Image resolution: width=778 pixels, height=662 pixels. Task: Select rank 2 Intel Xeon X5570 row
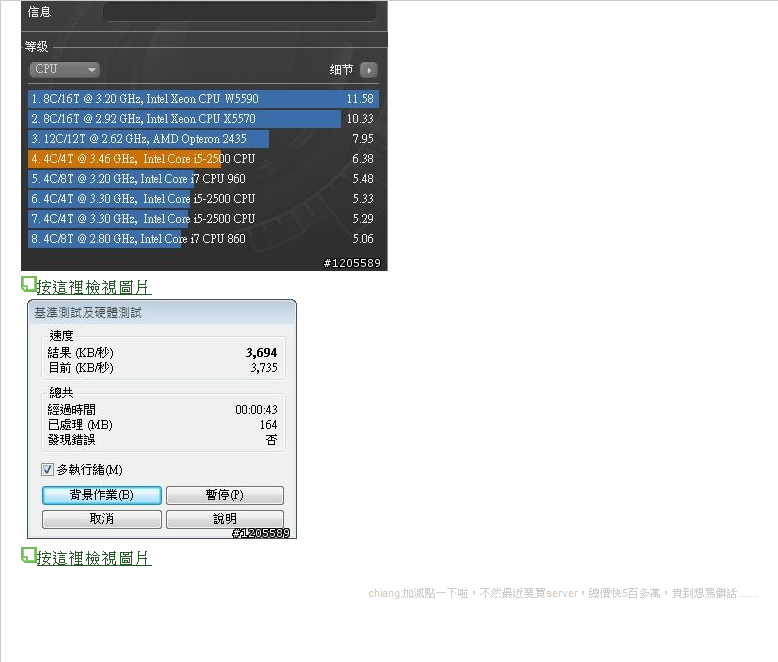pyautogui.click(x=203, y=119)
